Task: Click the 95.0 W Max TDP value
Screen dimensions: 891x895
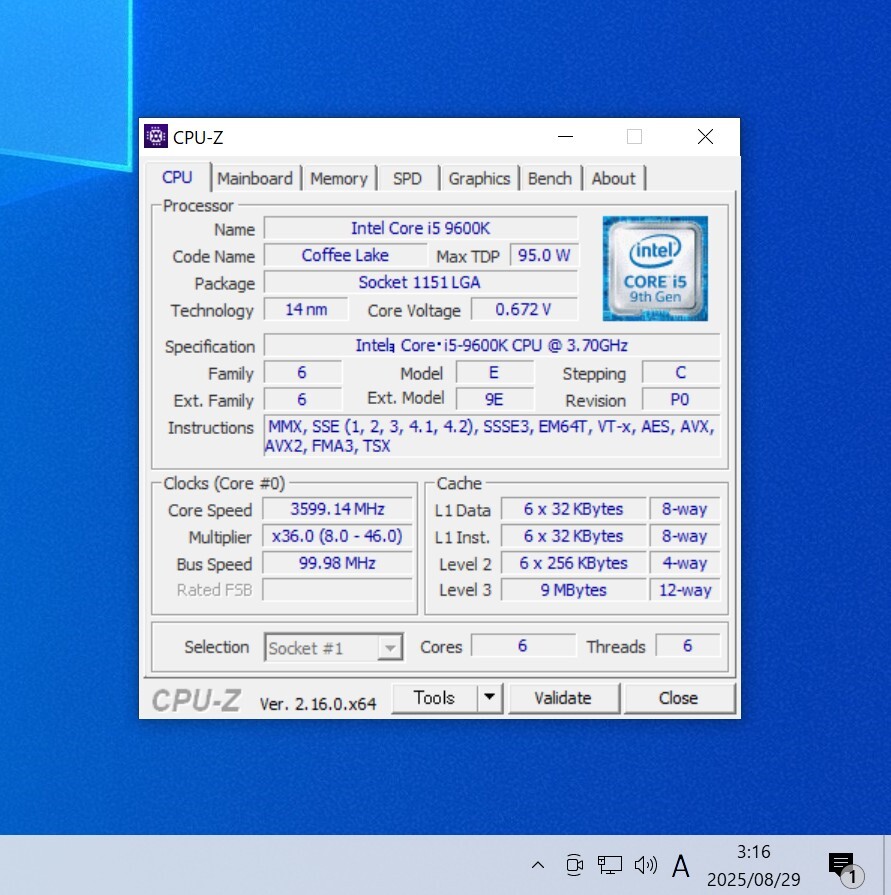Action: (x=544, y=255)
